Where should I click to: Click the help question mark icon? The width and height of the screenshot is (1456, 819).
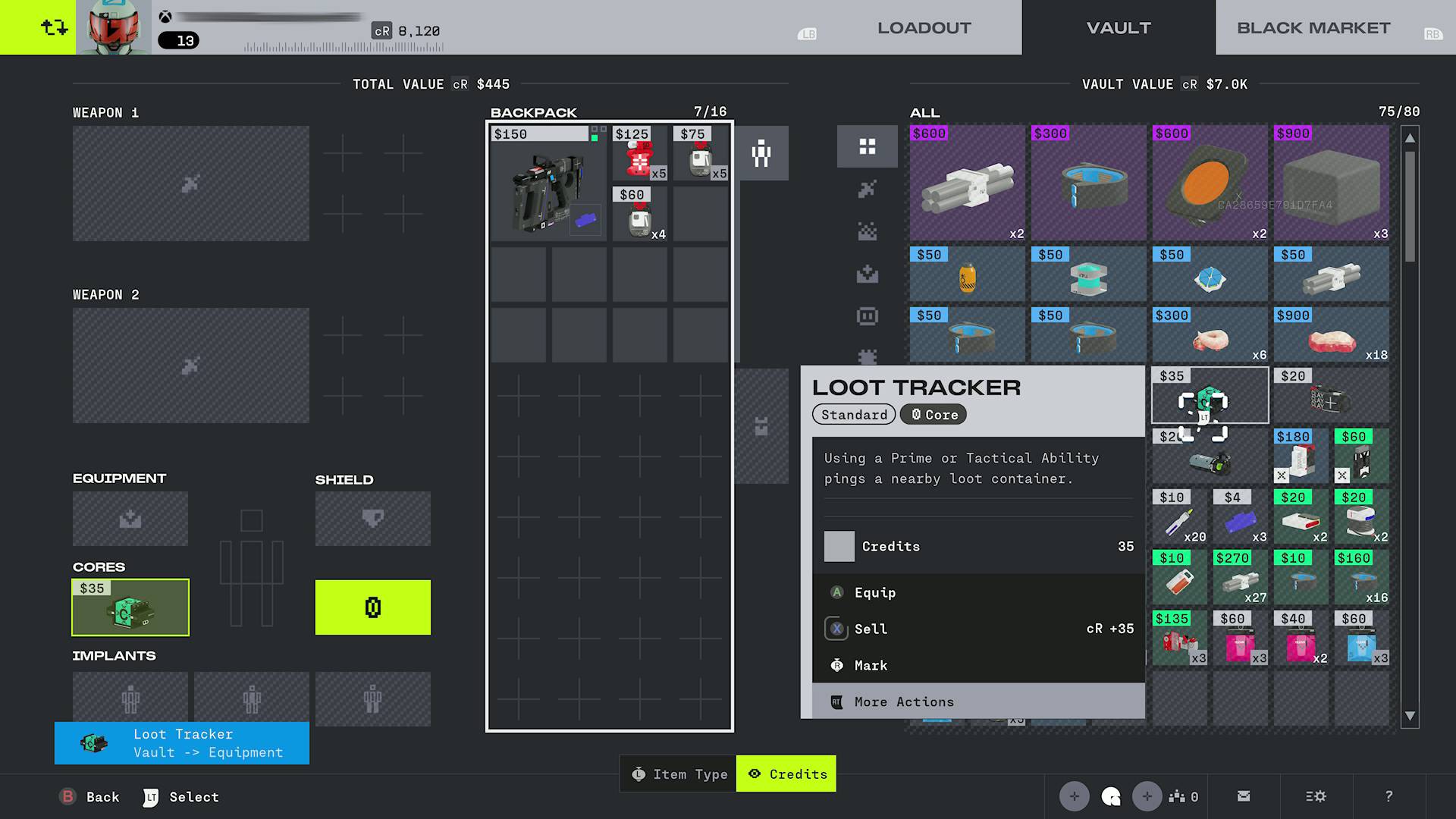click(x=1389, y=796)
